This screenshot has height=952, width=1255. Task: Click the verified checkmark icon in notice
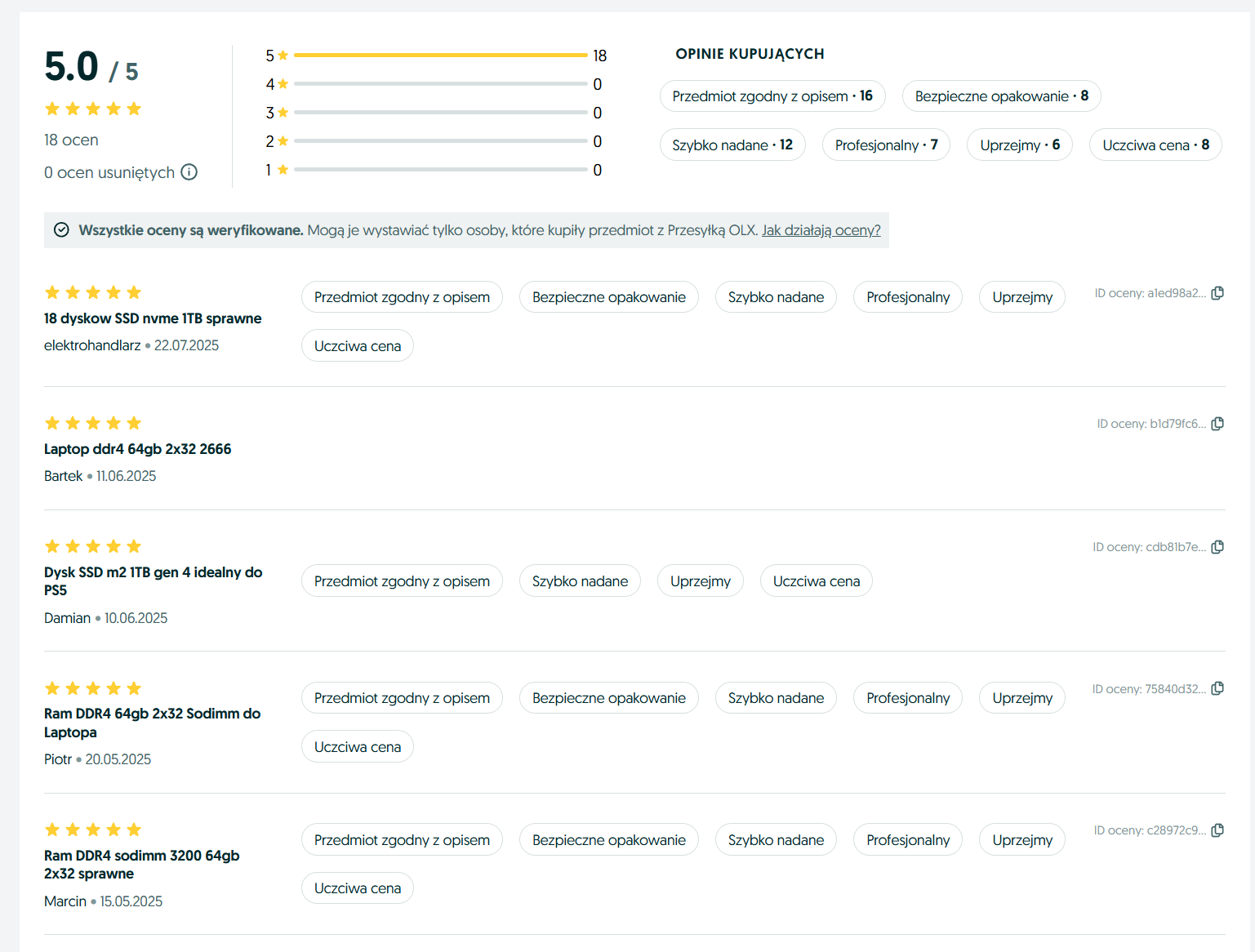(x=61, y=230)
